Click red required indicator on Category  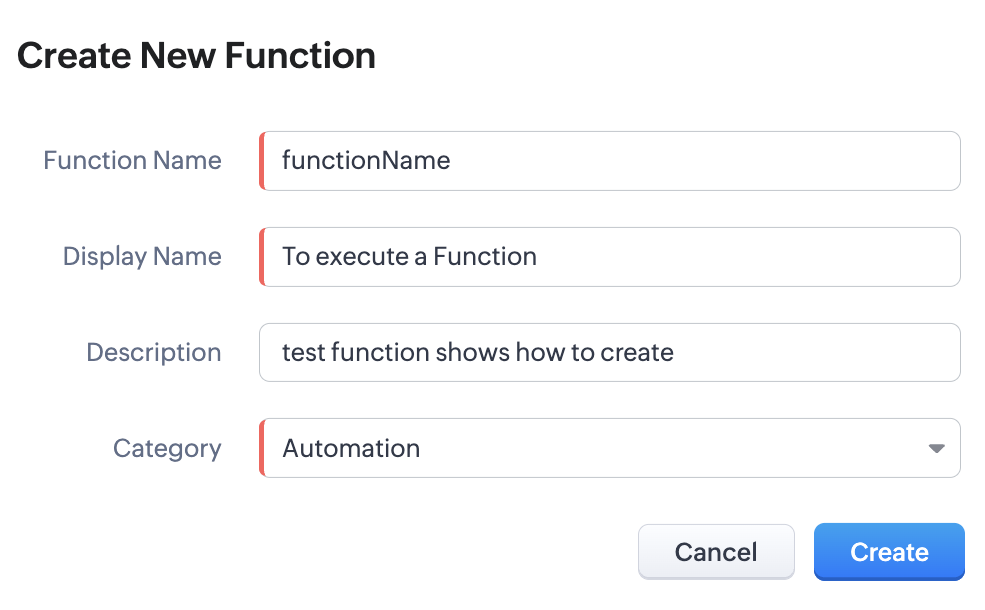(262, 449)
